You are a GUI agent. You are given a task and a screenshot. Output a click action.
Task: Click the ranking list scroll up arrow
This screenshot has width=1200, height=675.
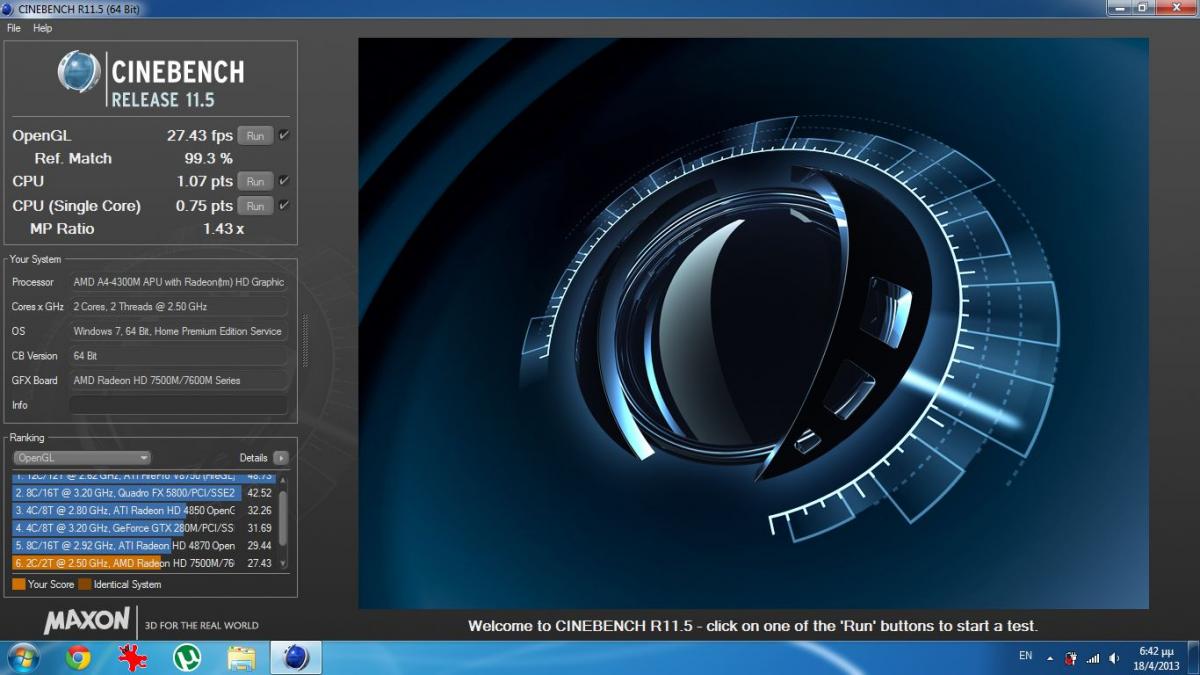pos(283,478)
